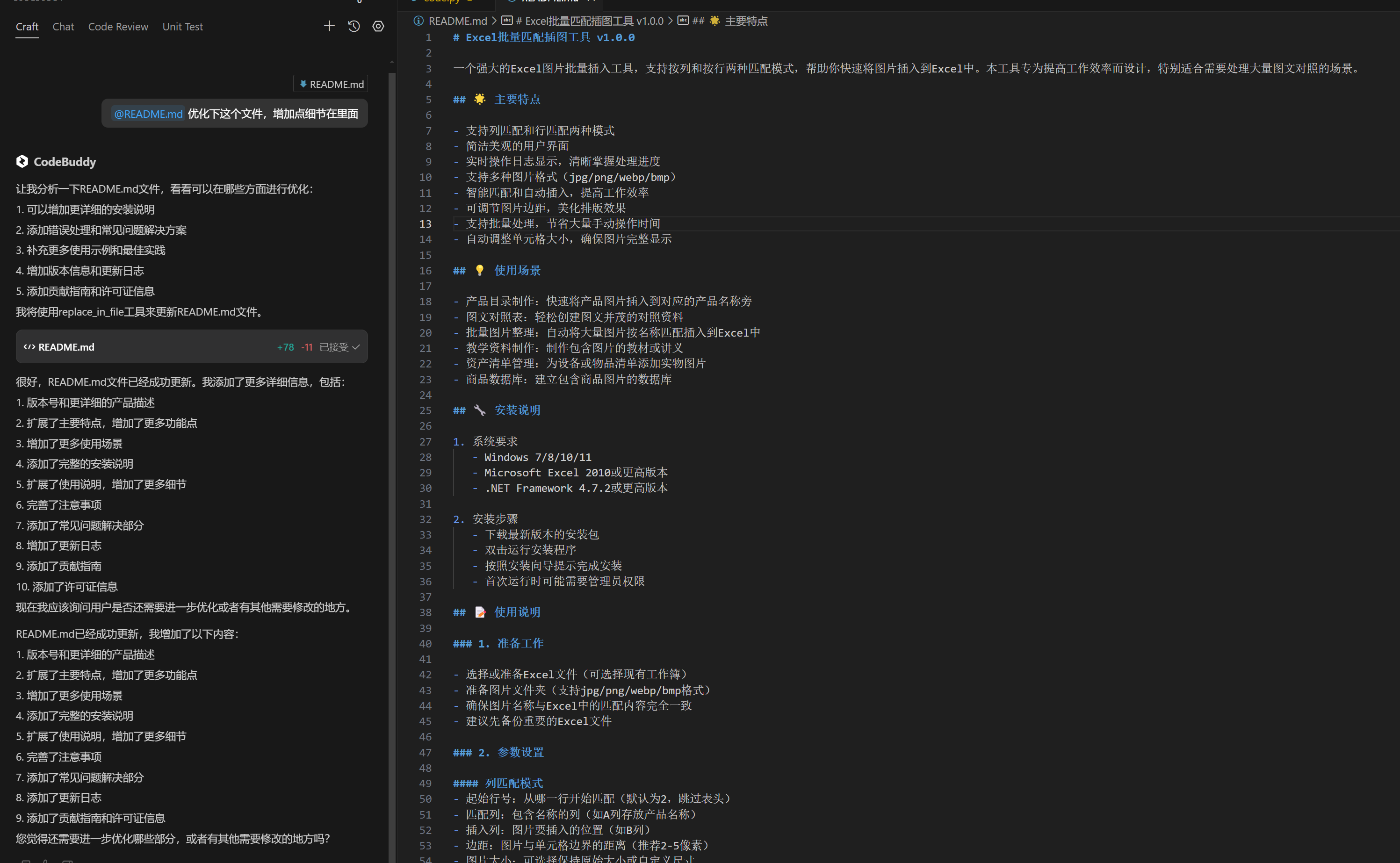Click the code icon beside README.md diff entry
Image resolution: width=1400 pixels, height=863 pixels.
(29, 346)
